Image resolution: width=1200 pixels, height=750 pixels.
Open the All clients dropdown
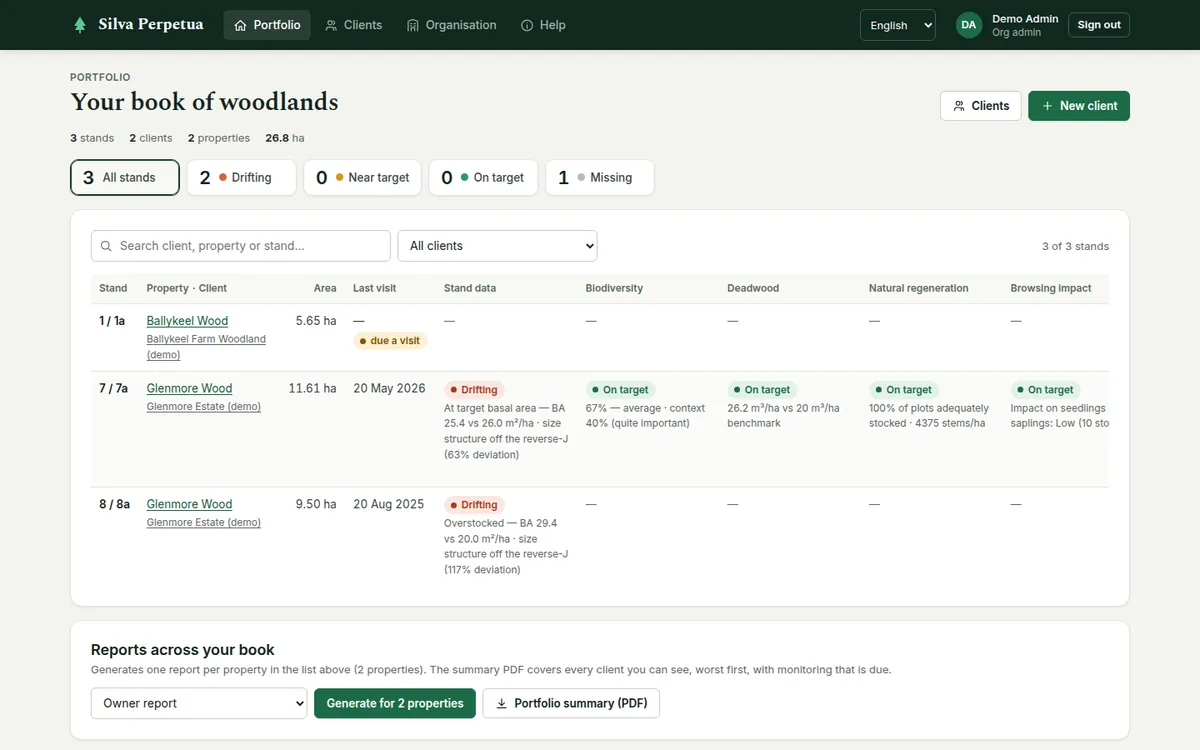coord(497,246)
